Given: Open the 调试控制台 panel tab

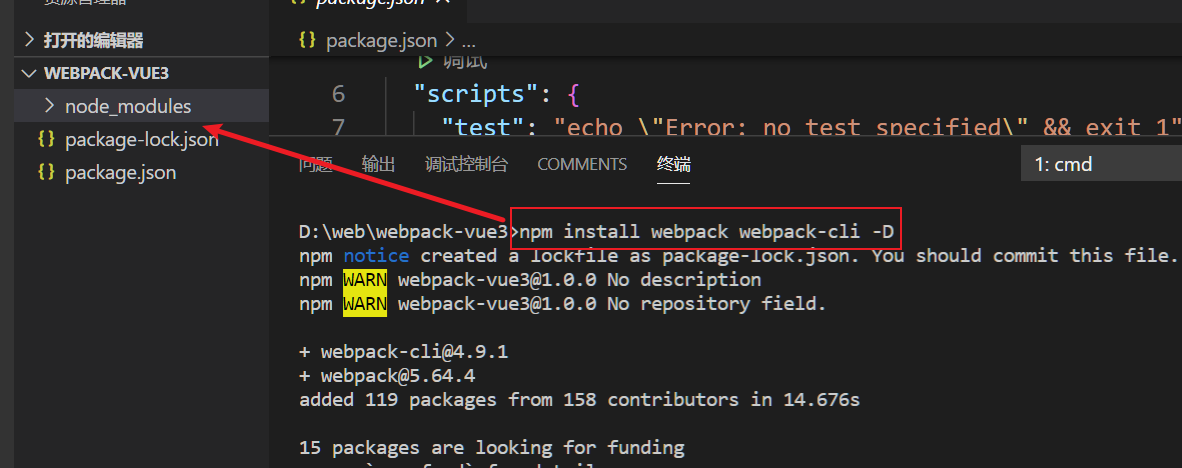Looking at the screenshot, I should pos(466,164).
